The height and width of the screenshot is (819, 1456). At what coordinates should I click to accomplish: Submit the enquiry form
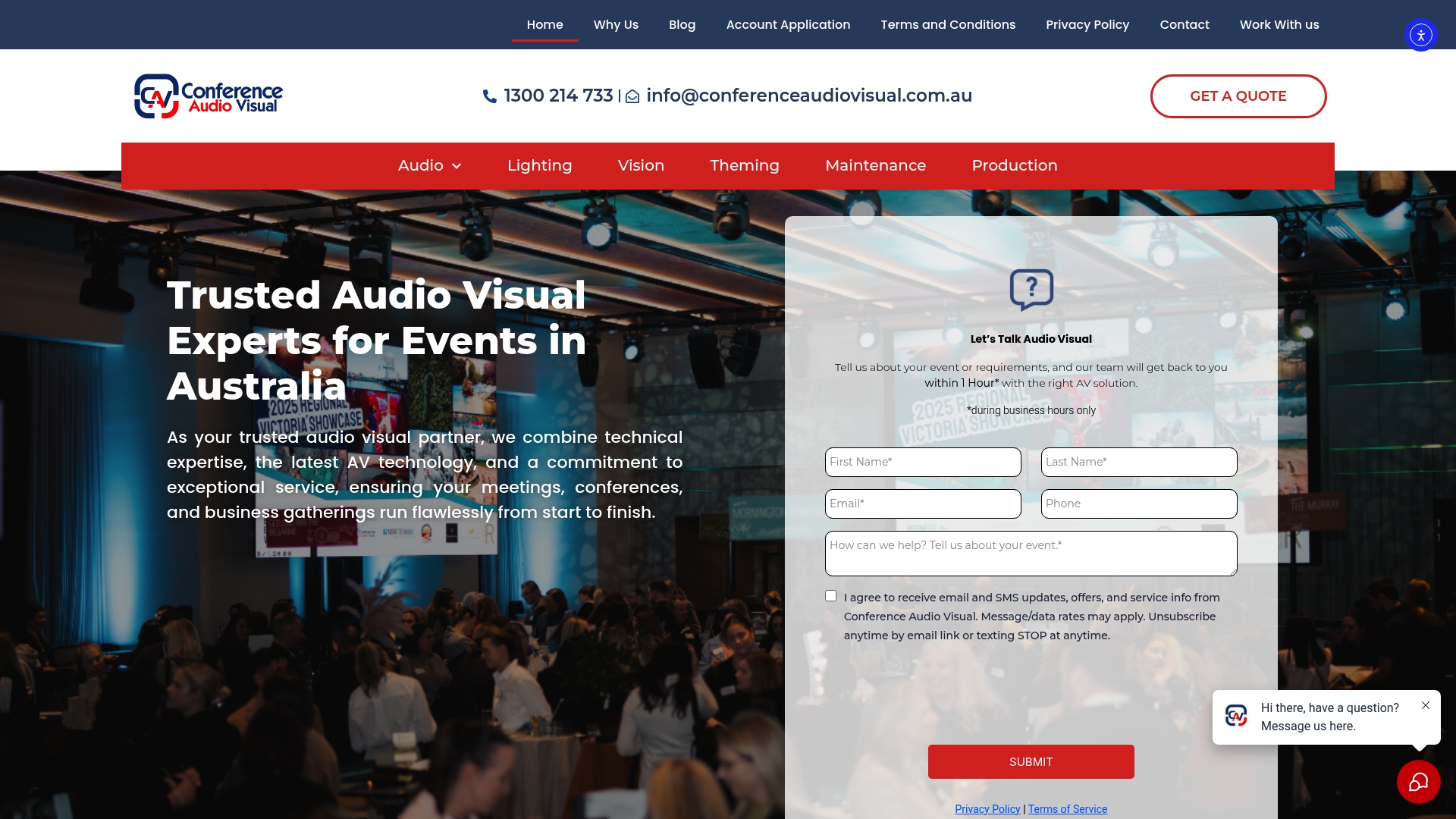click(x=1031, y=761)
